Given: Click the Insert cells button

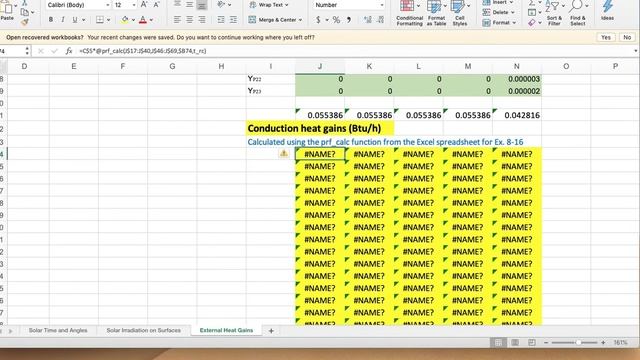Looking at the screenshot, I should 498,2.
